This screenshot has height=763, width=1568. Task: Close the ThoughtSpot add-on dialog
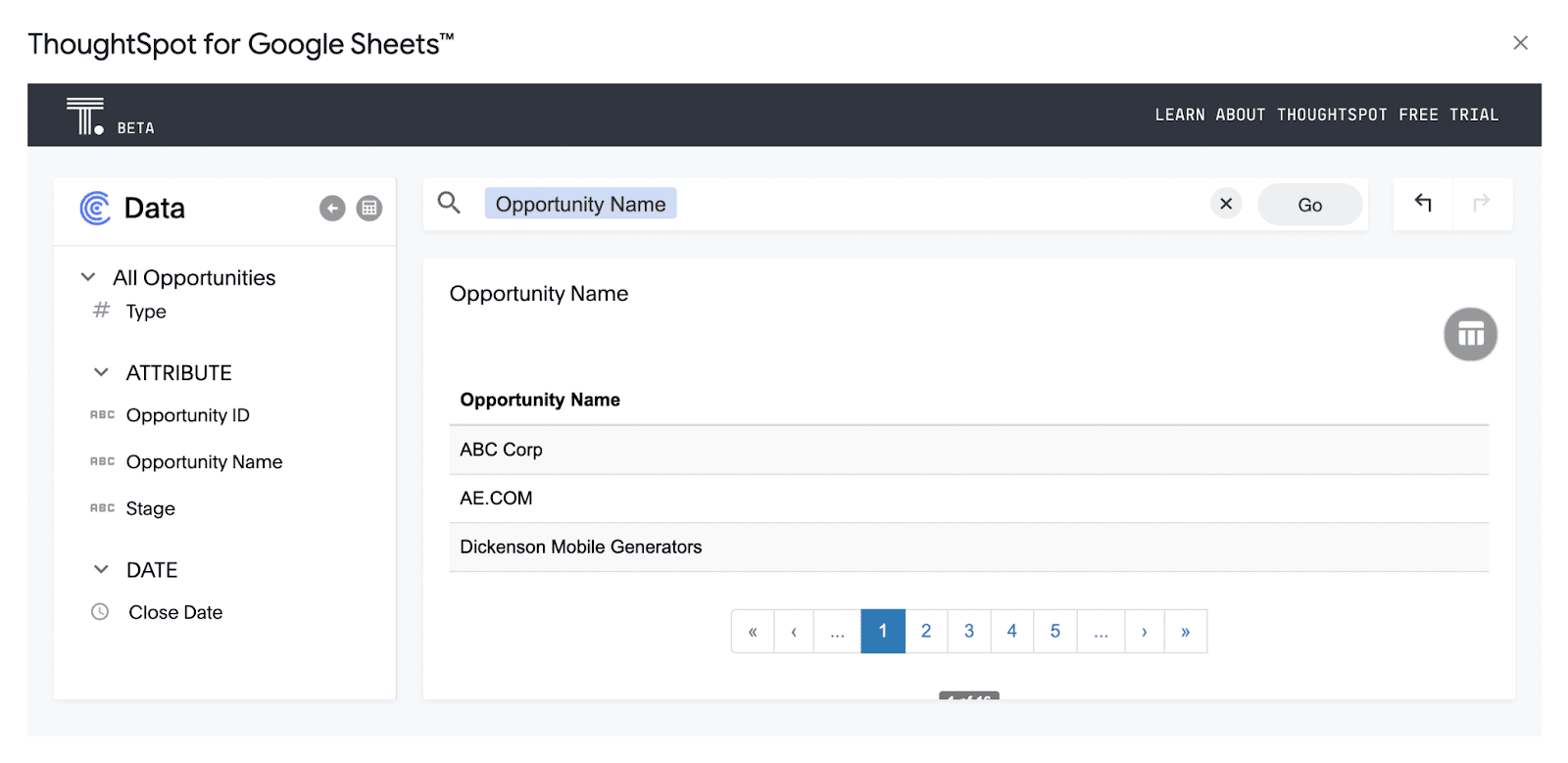point(1520,43)
